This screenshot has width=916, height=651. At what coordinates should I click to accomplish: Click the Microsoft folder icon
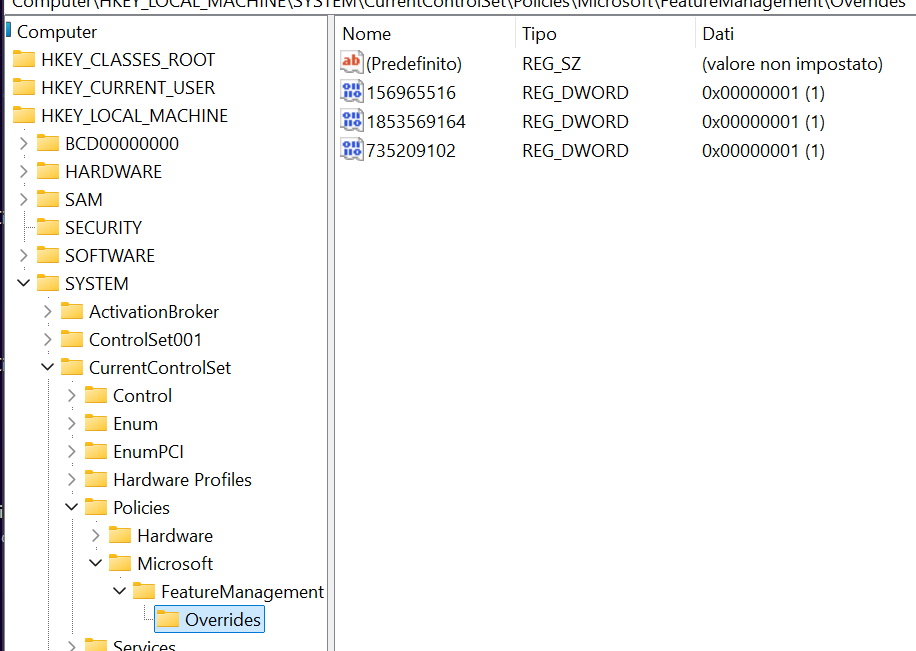click(x=120, y=564)
